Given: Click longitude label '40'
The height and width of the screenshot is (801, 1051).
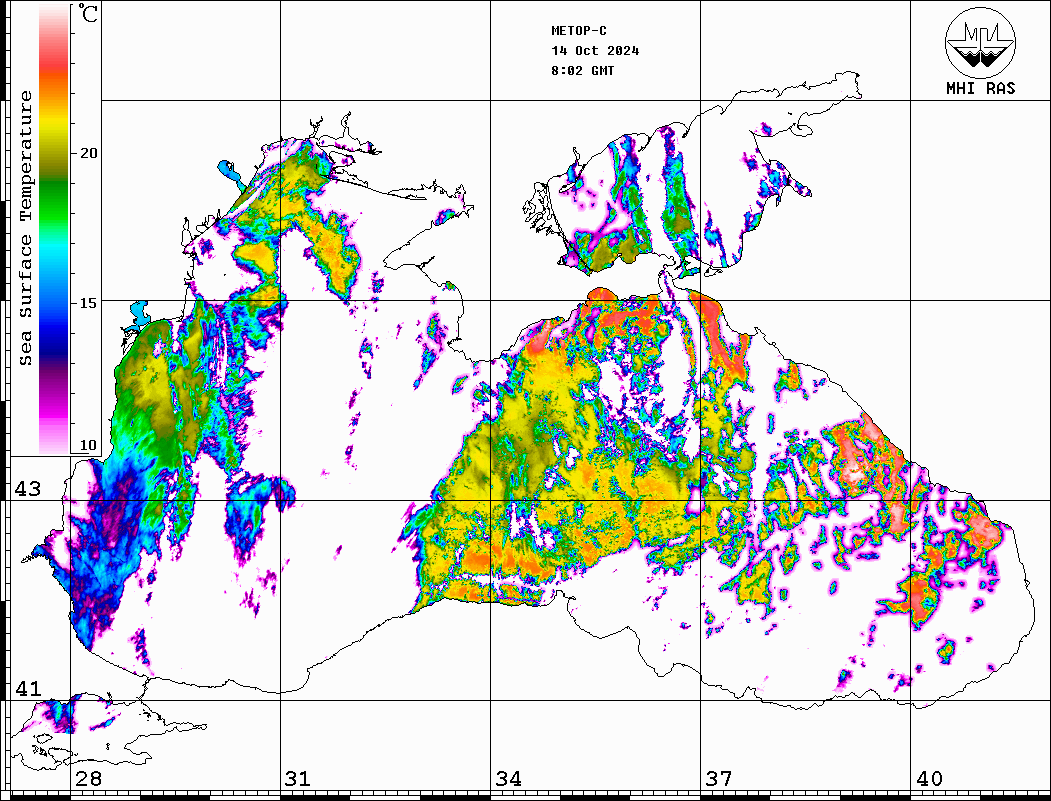Looking at the screenshot, I should click(x=929, y=779).
